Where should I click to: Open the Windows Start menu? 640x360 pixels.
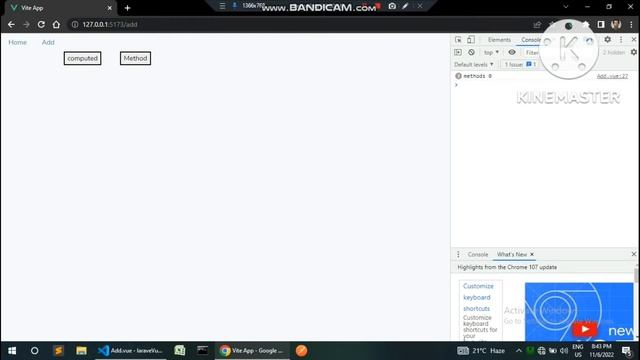(12, 351)
